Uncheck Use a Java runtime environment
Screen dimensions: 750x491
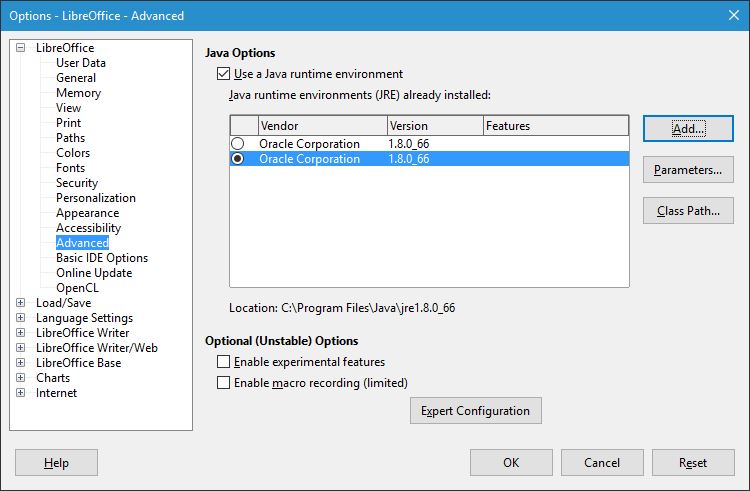click(223, 74)
